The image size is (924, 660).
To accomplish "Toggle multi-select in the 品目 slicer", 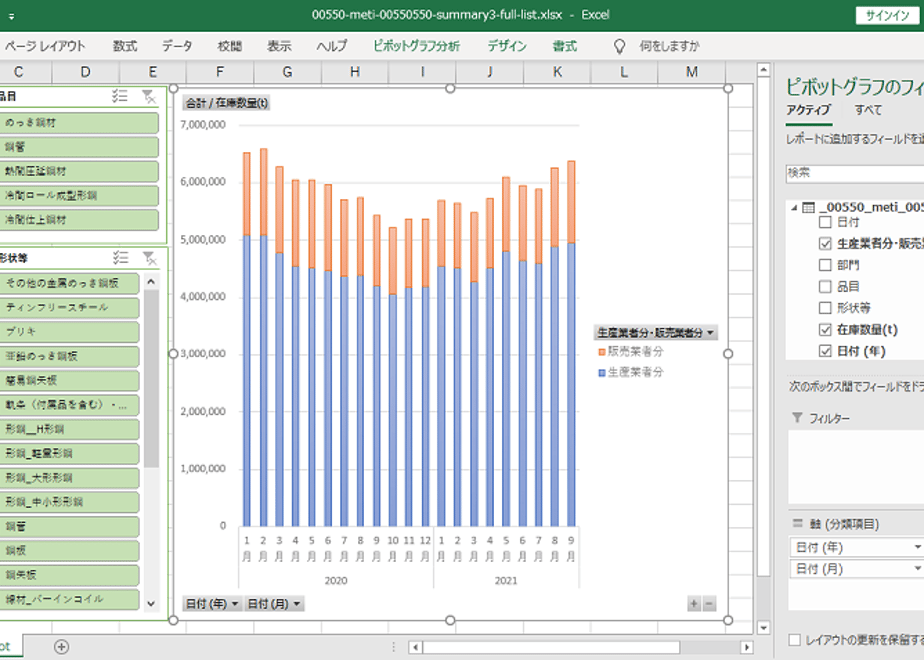I will pos(120,96).
